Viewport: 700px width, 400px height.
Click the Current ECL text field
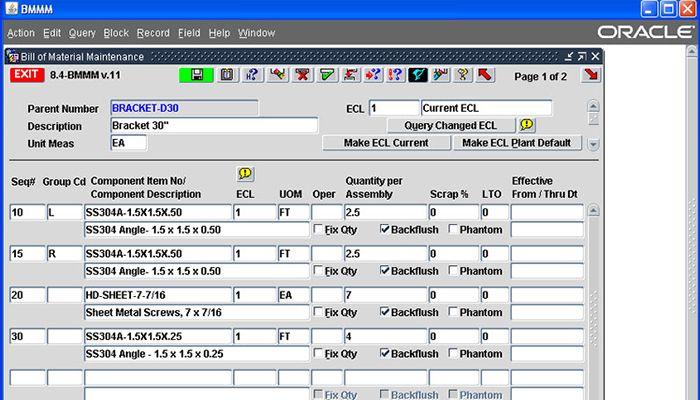[x=486, y=108]
